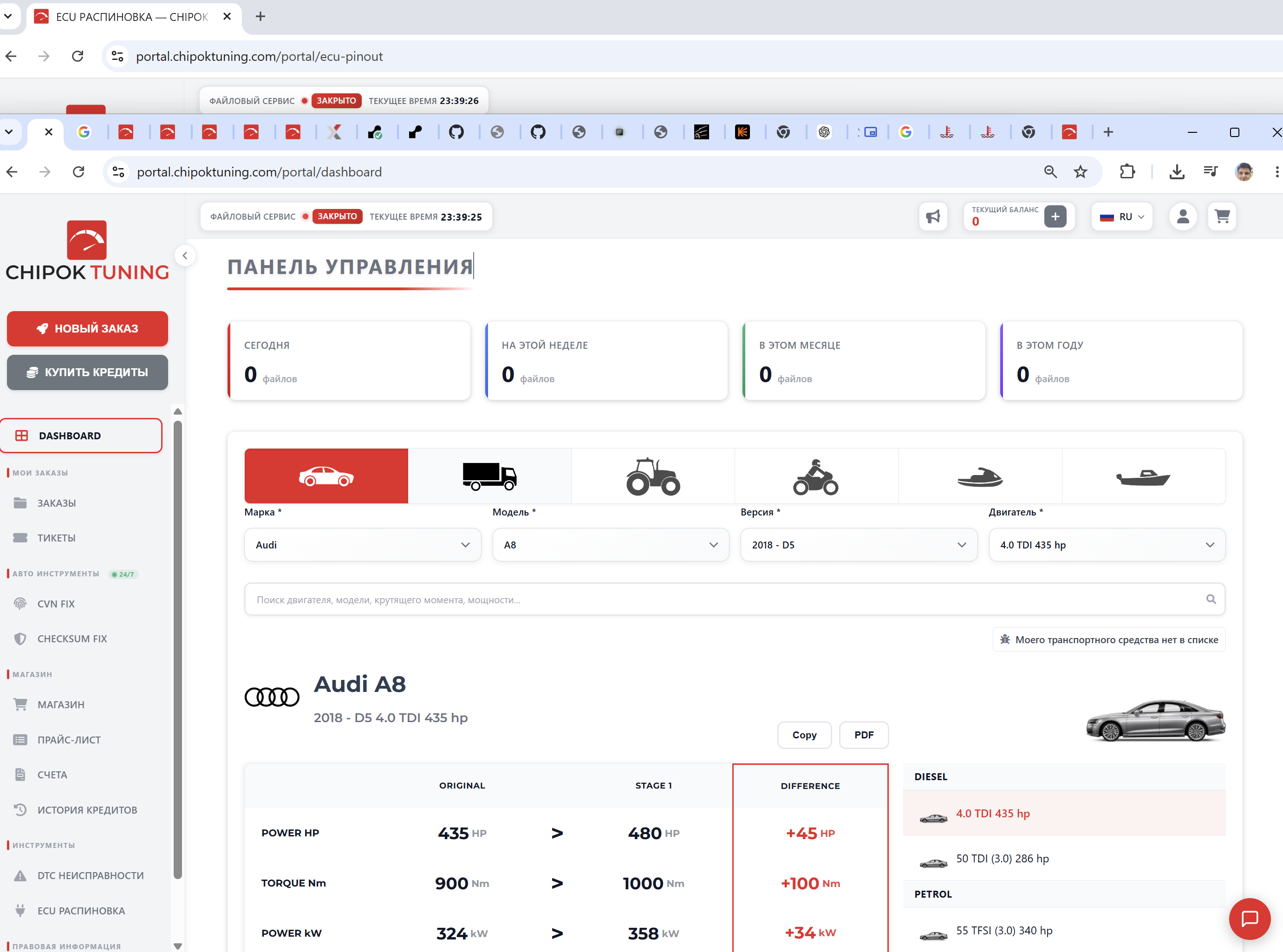Screen dimensions: 1283x952
Task: Select the 50 TDI (3.0) 286 hp engine
Action: 1064,858
